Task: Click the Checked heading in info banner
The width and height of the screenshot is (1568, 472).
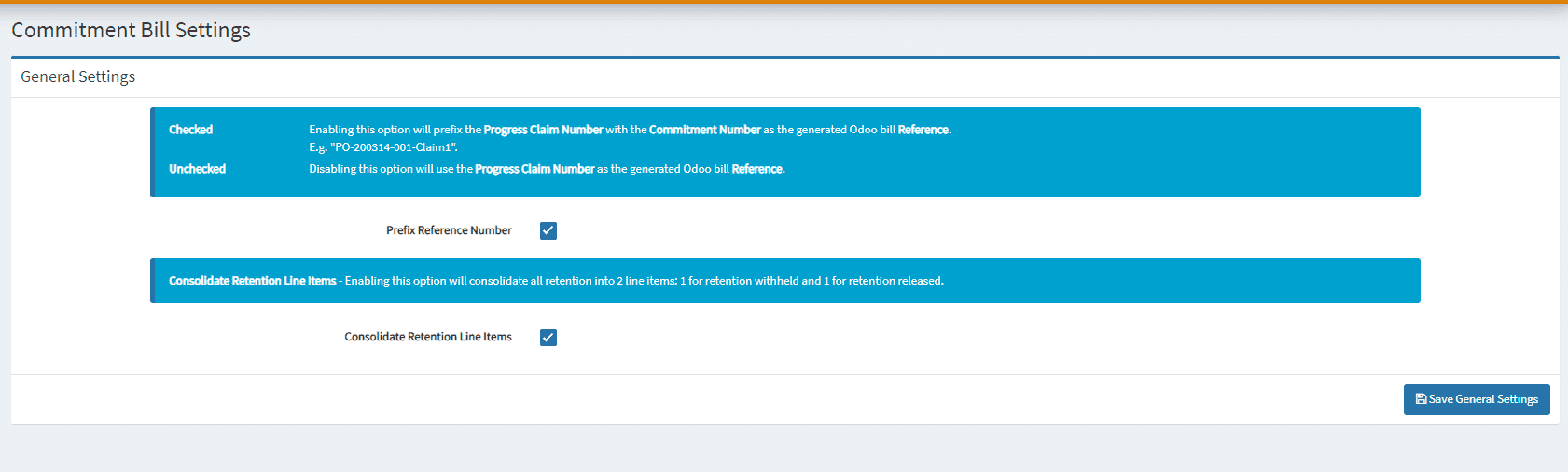Action: tap(190, 130)
